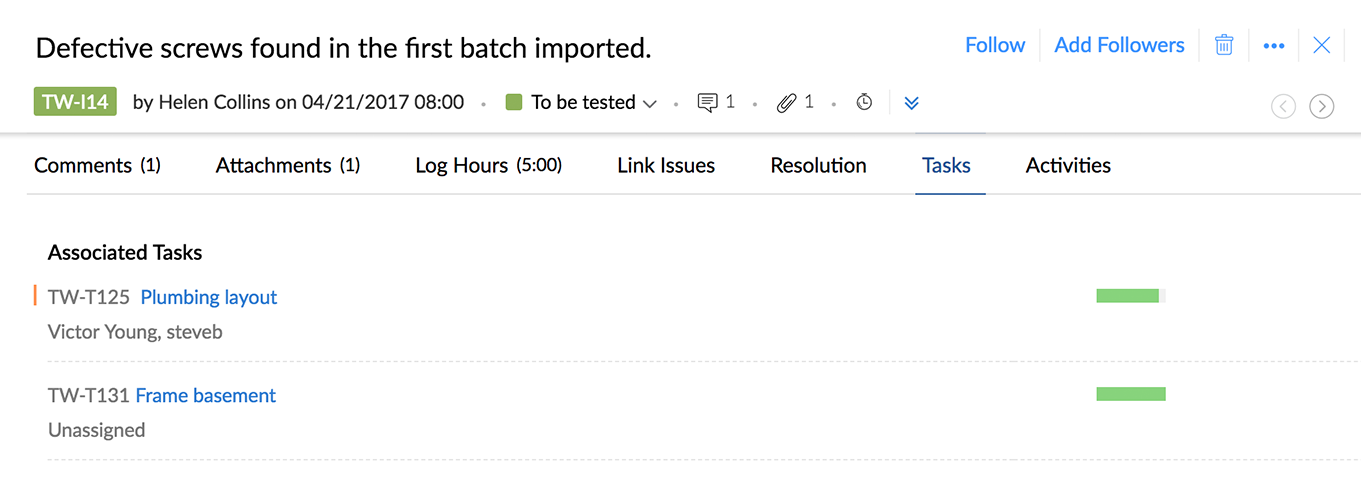
Task: Open the paperclip attachment icon
Action: click(787, 102)
